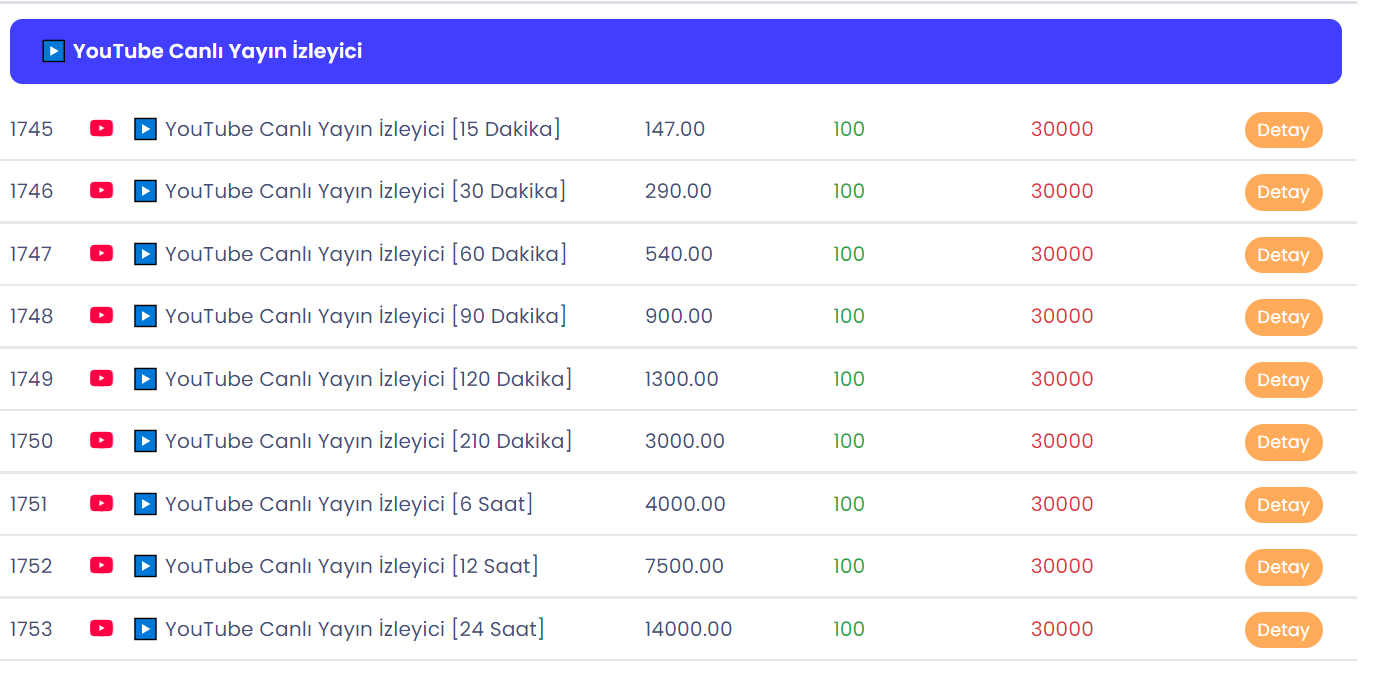Open Detay for the 210 Dakika service
The image size is (1383, 694).
pos(1283,442)
